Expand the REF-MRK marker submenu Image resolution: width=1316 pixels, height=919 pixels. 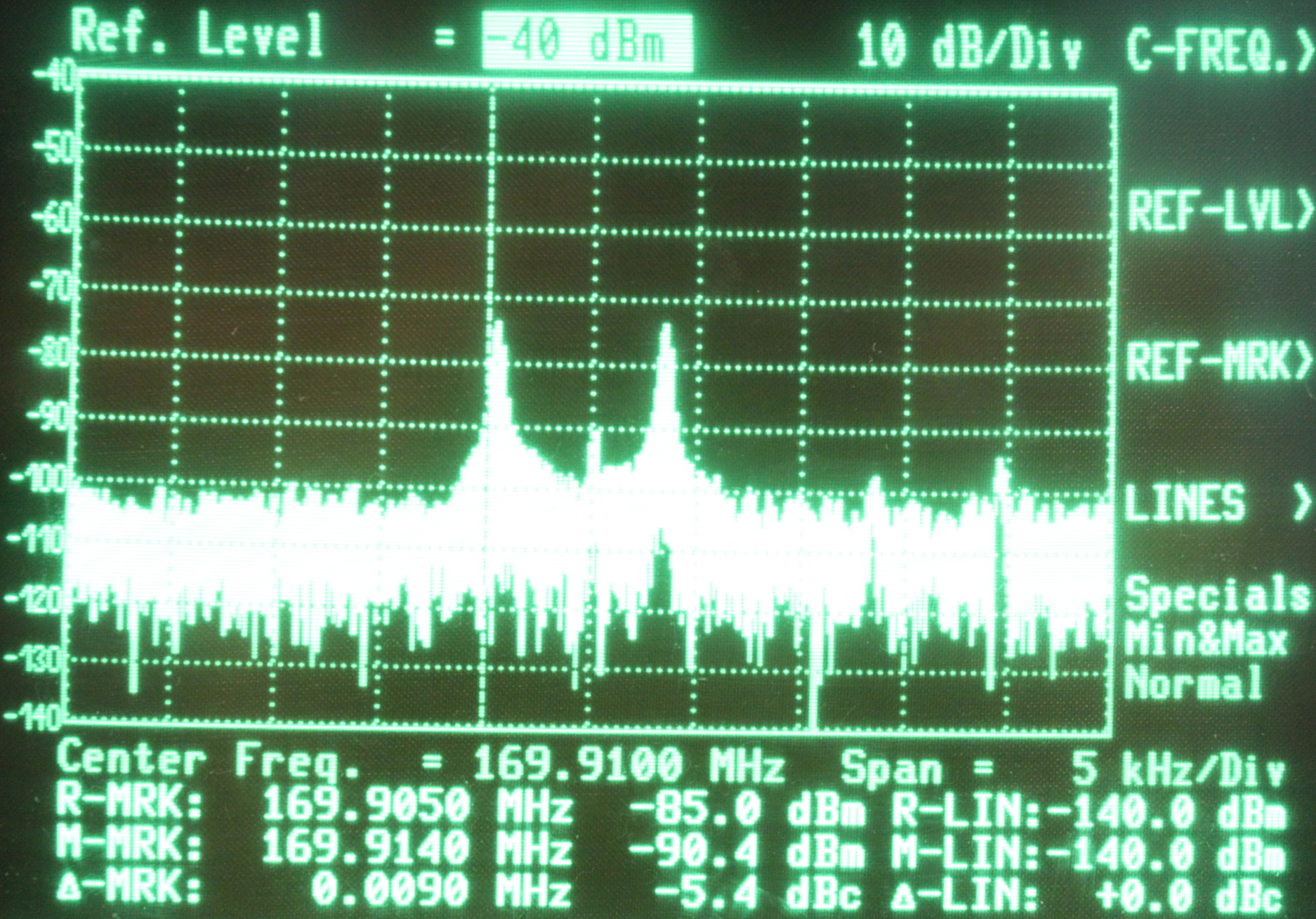[x=1218, y=360]
